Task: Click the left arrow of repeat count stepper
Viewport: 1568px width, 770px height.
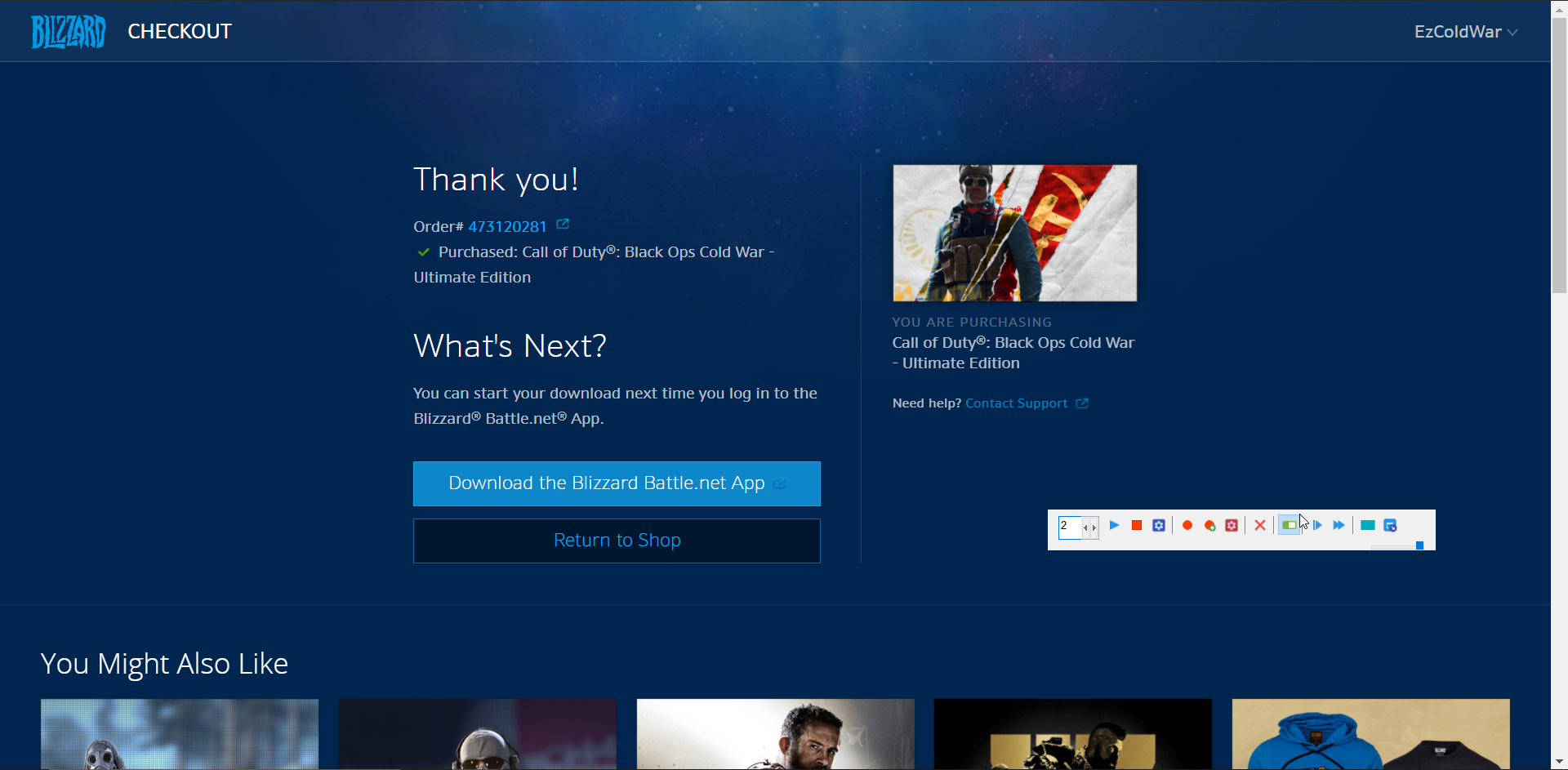Action: click(1086, 528)
